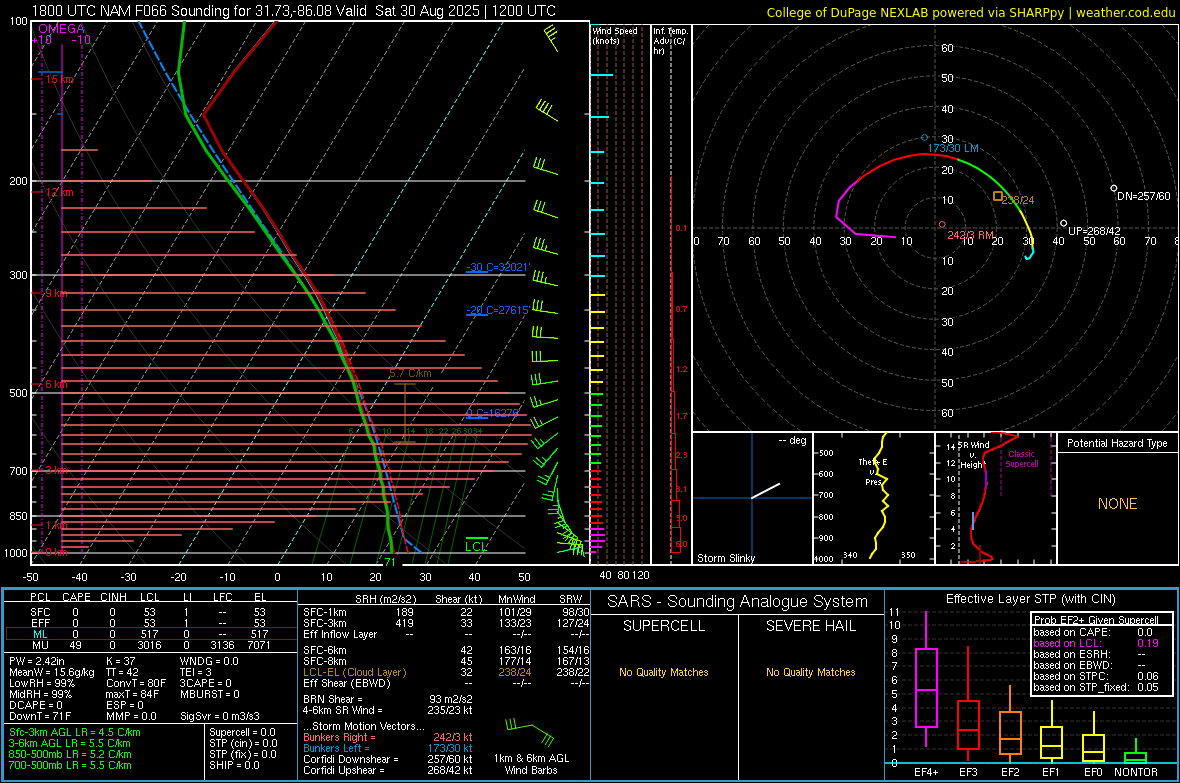Click the Sfc-3km AGL LR = 4.5 C/km line
Image resolution: width=1180 pixels, height=783 pixels.
pyautogui.click(x=75, y=732)
